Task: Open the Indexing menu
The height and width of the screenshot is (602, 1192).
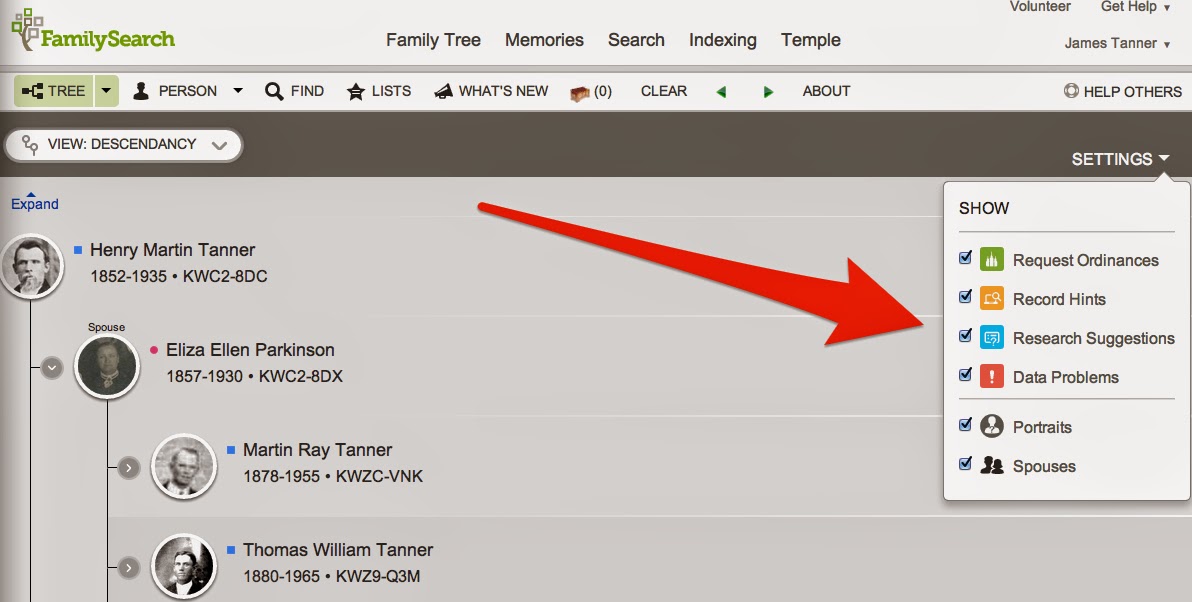Action: click(723, 40)
